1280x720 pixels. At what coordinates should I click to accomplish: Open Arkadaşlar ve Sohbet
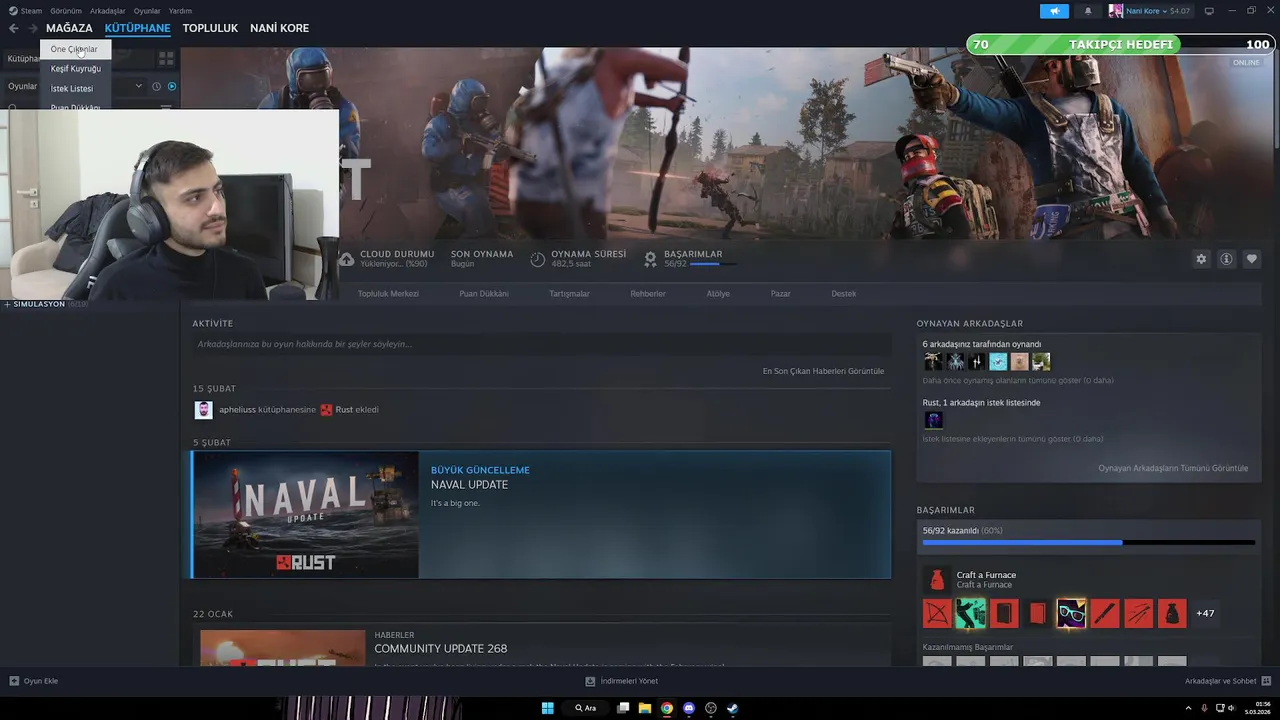(x=1226, y=681)
